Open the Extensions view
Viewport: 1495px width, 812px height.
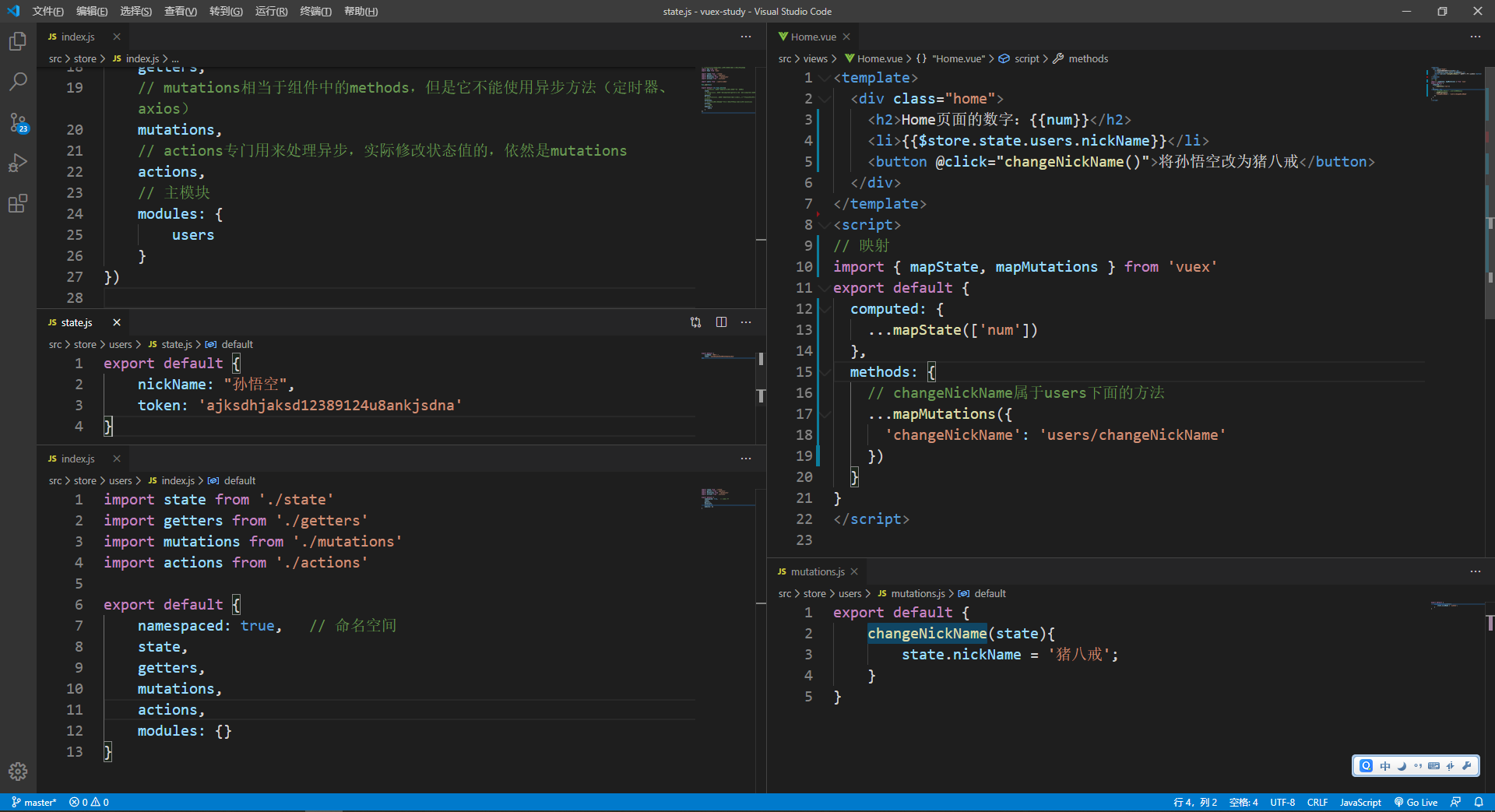[x=17, y=204]
